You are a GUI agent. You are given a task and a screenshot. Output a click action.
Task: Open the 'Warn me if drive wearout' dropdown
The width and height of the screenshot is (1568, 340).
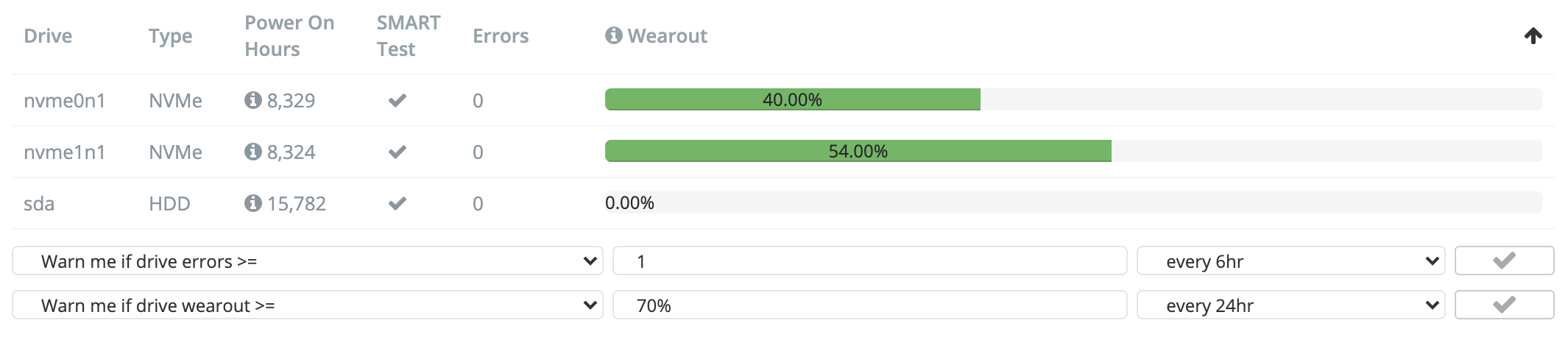point(307,305)
